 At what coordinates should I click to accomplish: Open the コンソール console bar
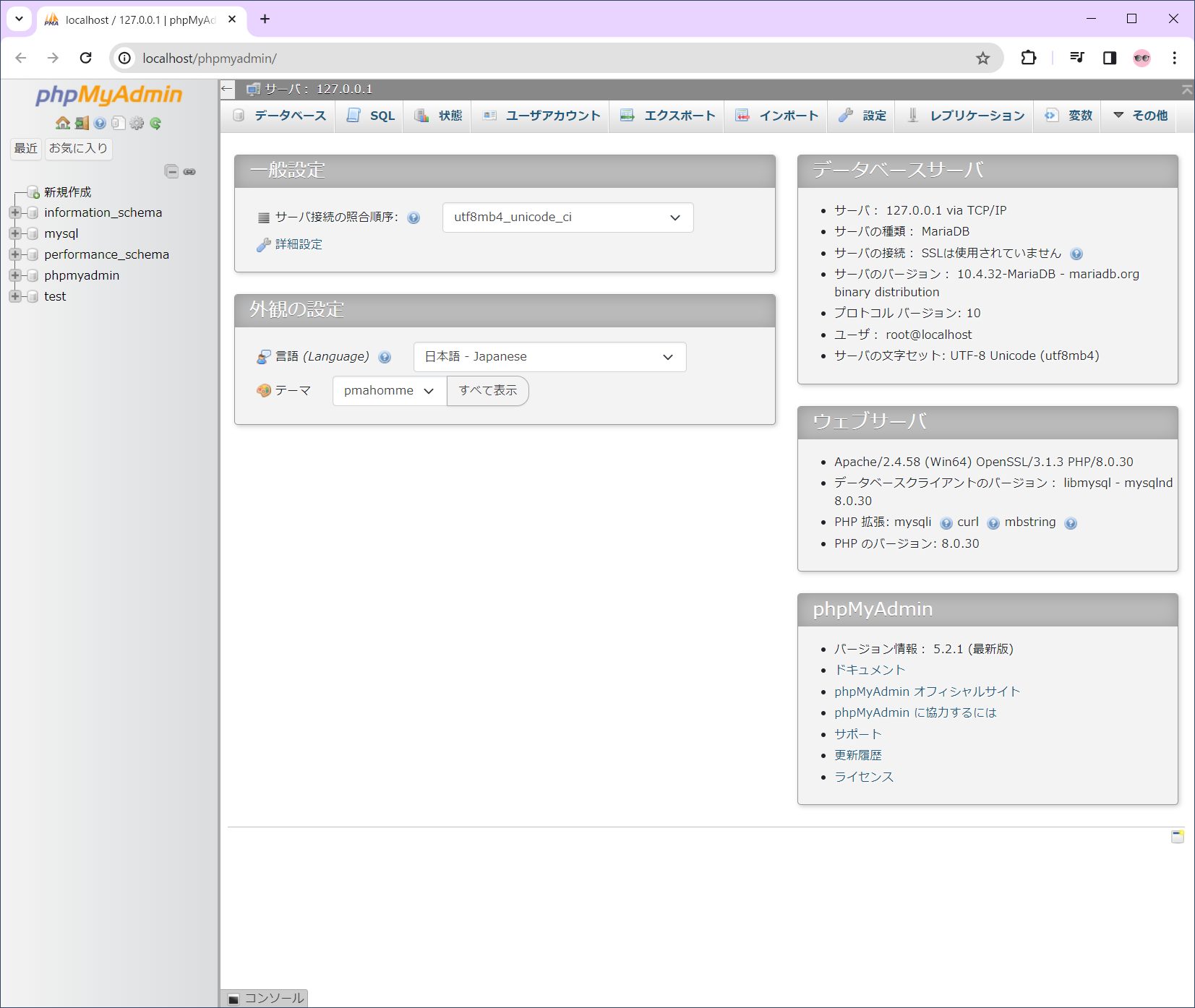pyautogui.click(x=265, y=999)
